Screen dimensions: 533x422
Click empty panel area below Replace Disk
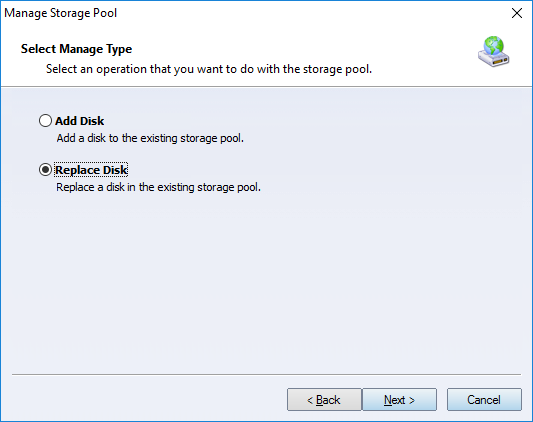(266, 279)
